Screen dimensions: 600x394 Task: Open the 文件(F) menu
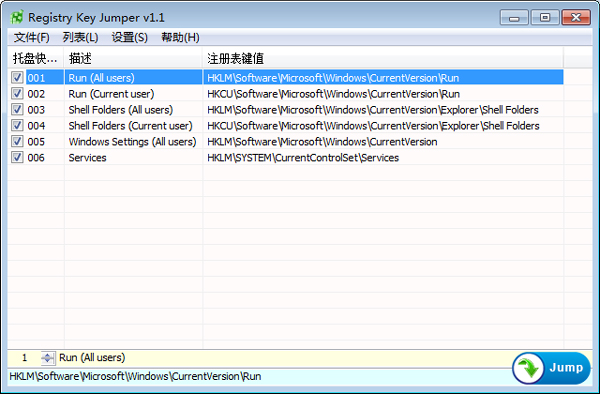pos(32,37)
